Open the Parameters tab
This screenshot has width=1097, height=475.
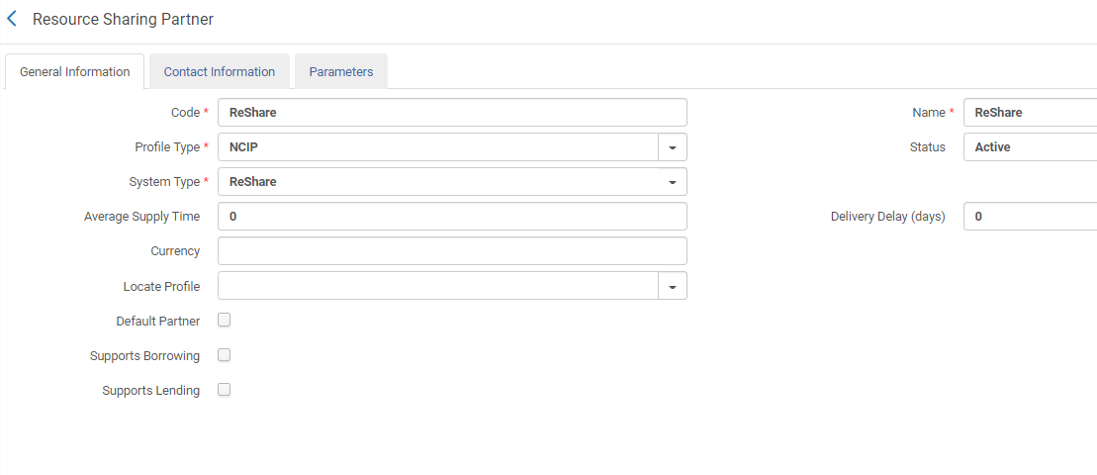(341, 72)
